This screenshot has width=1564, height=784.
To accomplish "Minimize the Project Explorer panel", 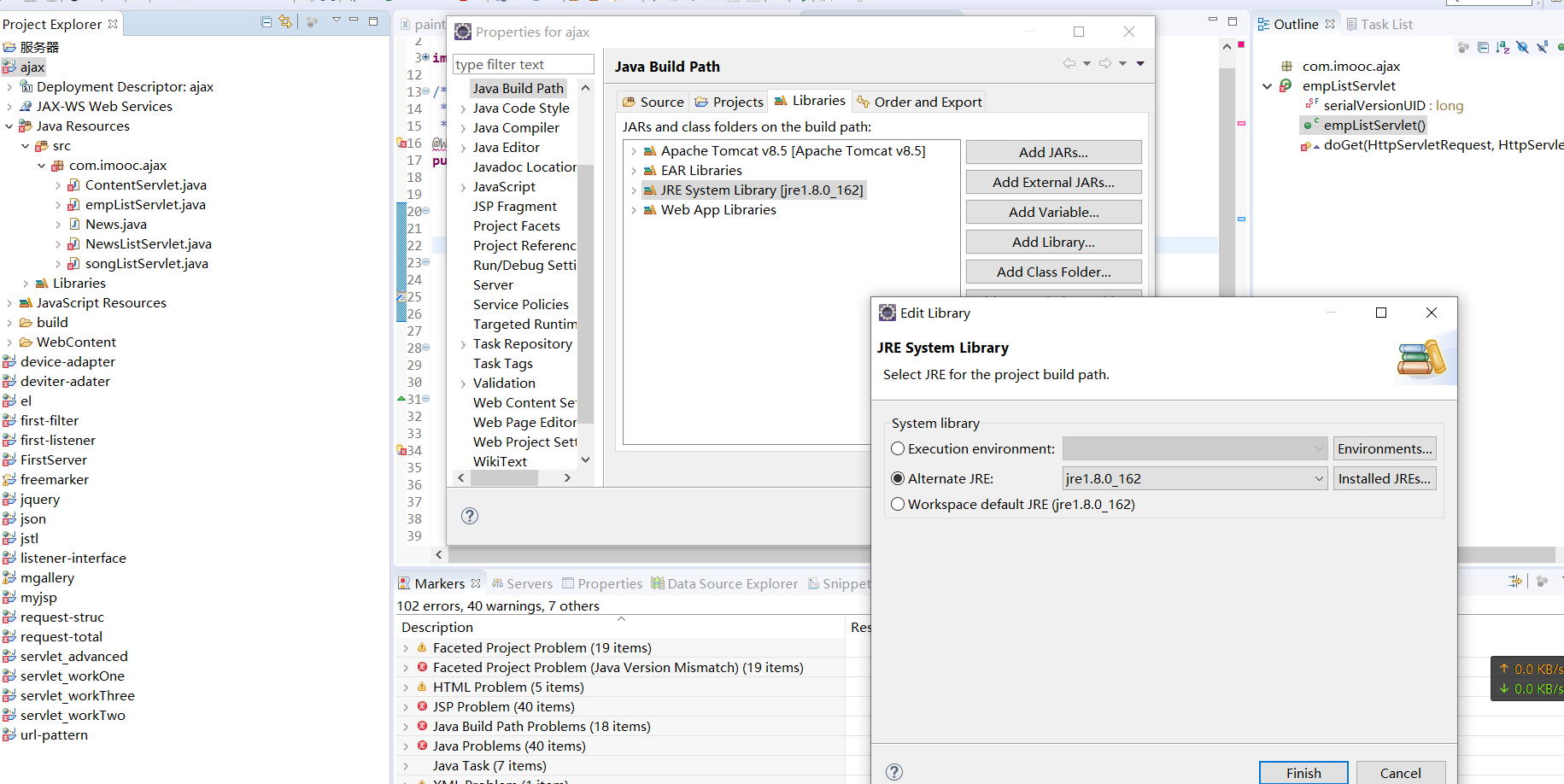I will point(354,20).
